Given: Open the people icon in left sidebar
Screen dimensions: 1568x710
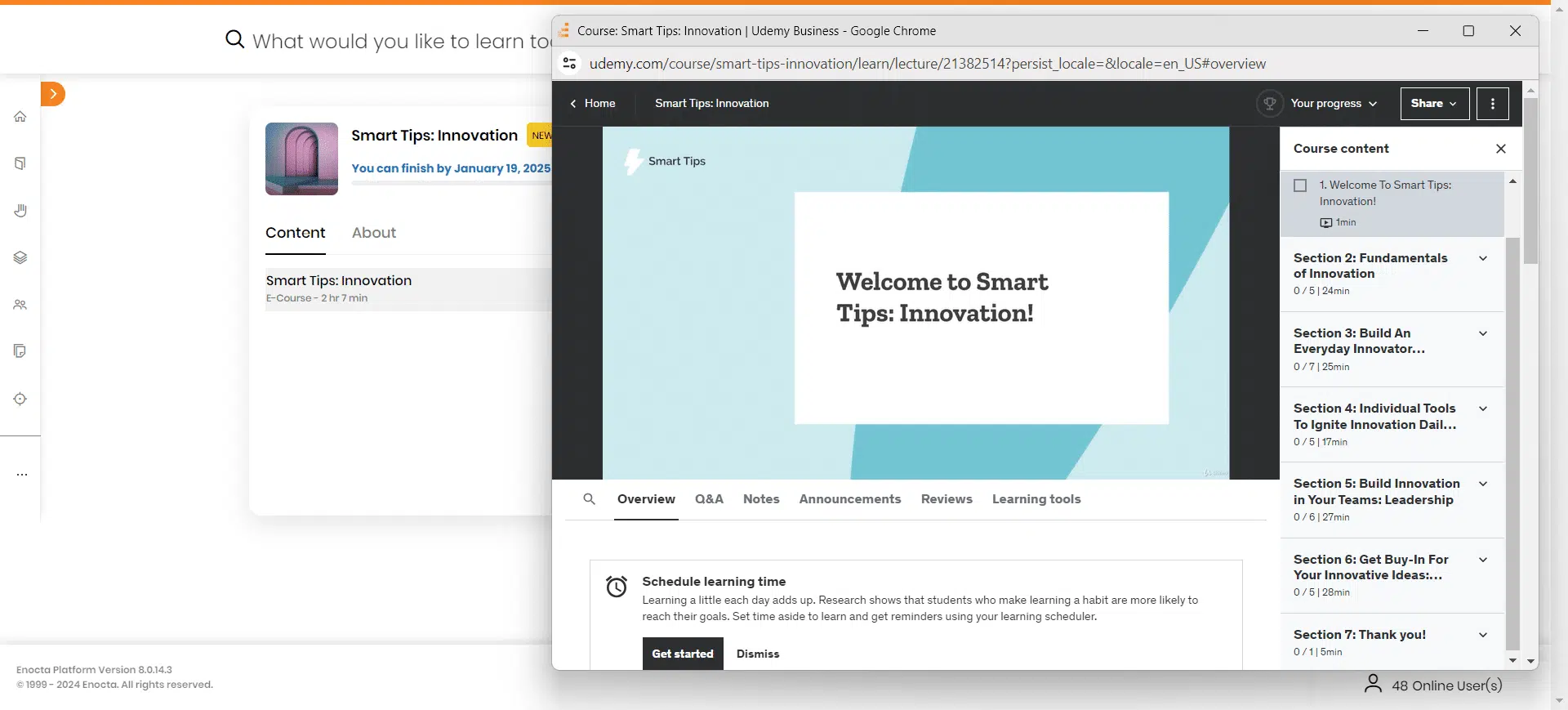Looking at the screenshot, I should click(x=20, y=305).
